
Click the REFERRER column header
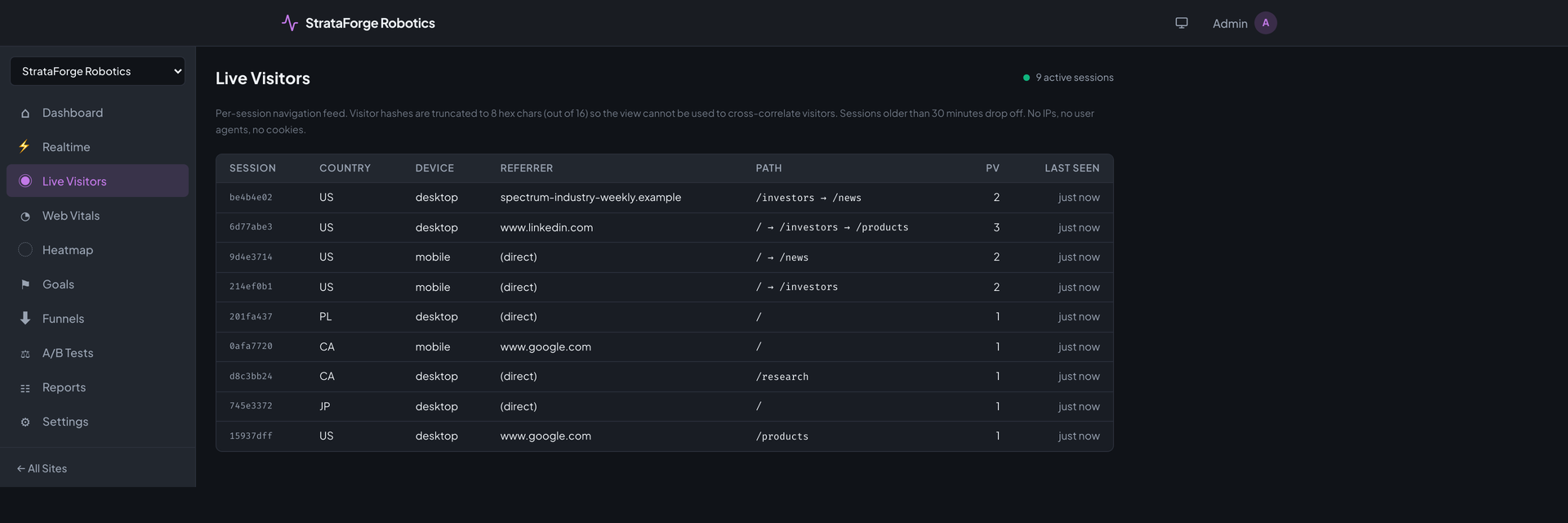coord(527,168)
